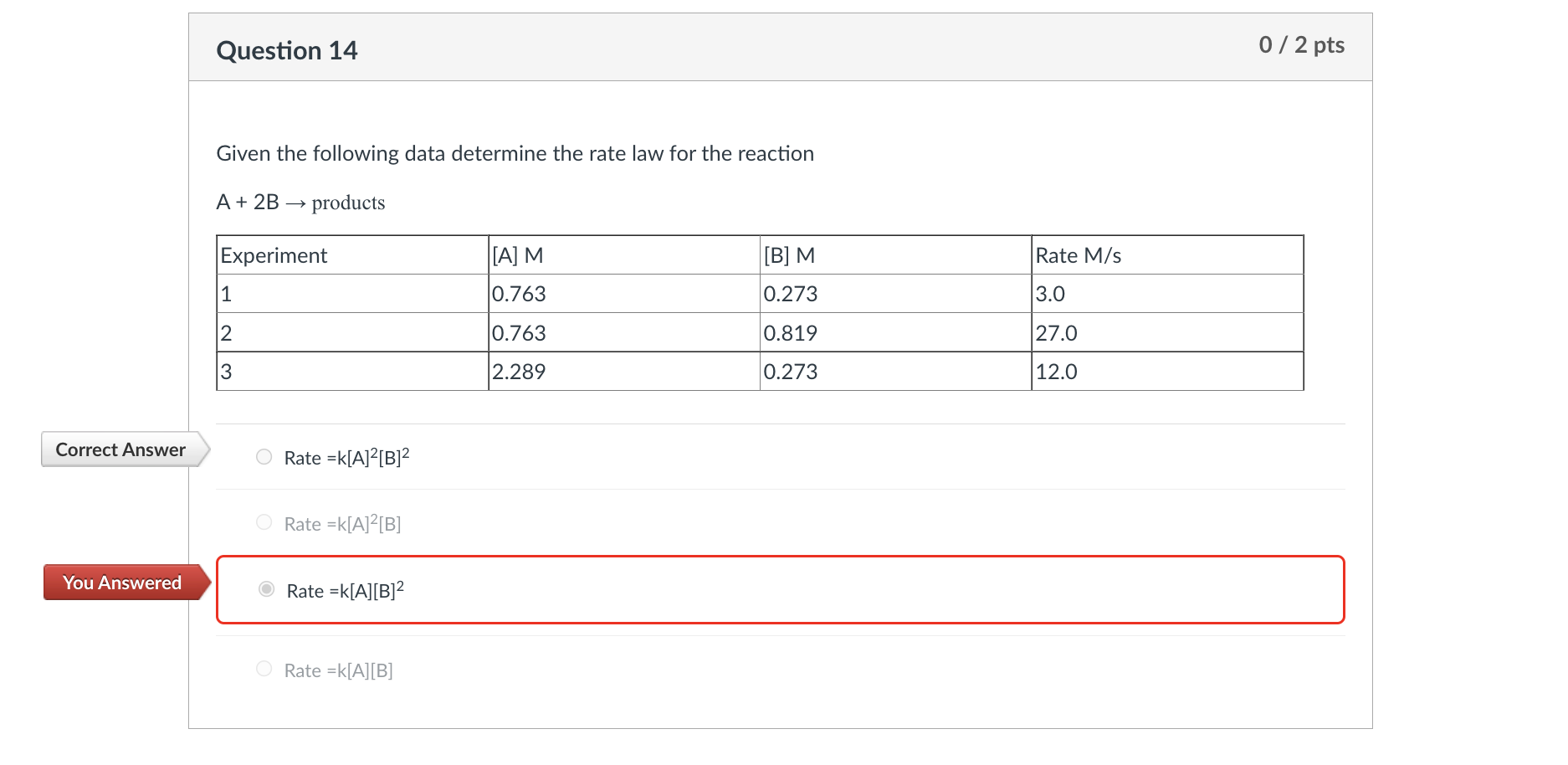Click the [B] M column header

click(x=788, y=255)
